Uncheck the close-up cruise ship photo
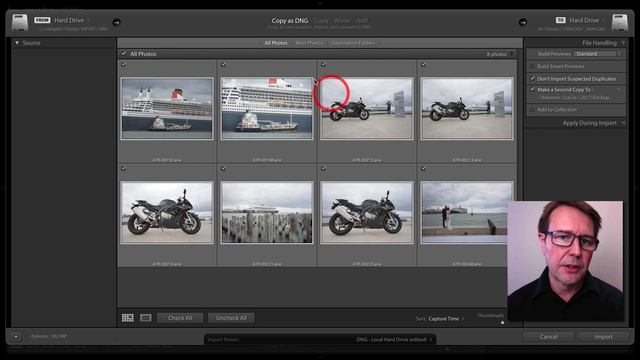 coord(224,64)
